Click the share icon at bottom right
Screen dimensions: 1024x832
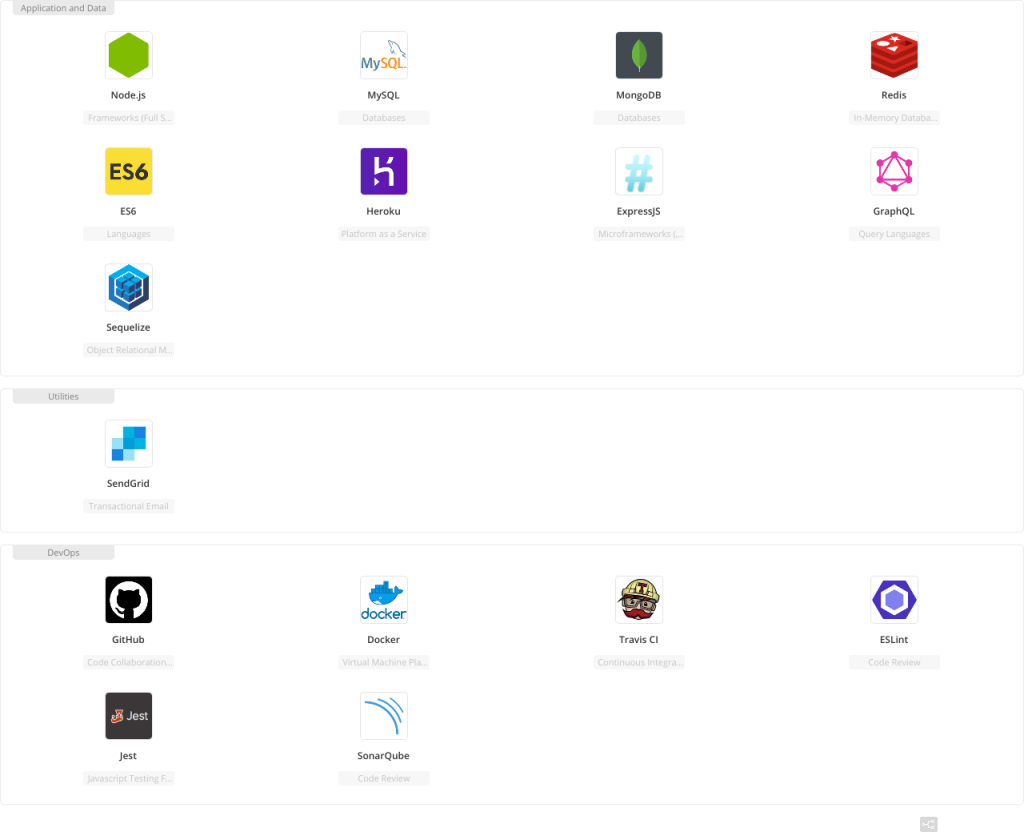click(x=928, y=824)
